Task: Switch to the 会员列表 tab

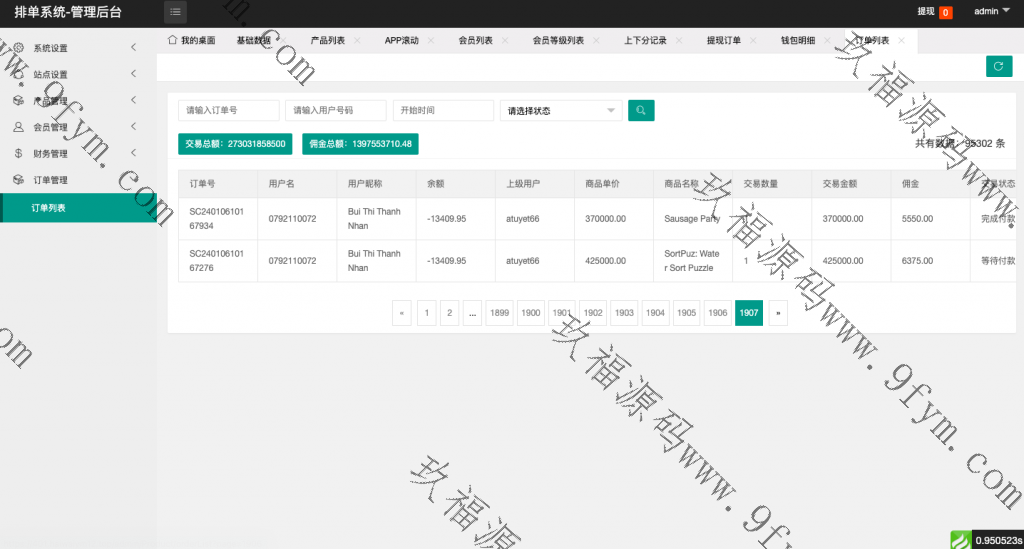Action: pyautogui.click(x=475, y=41)
